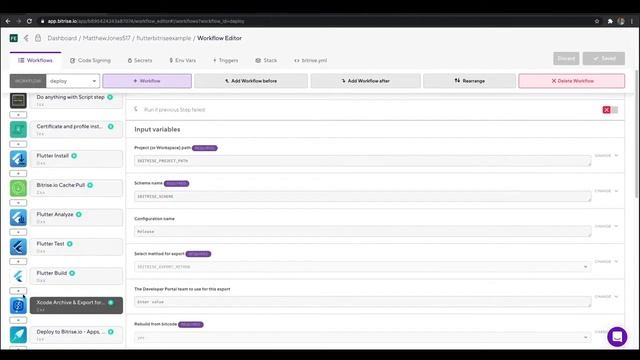Click the browser back arrow

pyautogui.click(x=8, y=21)
